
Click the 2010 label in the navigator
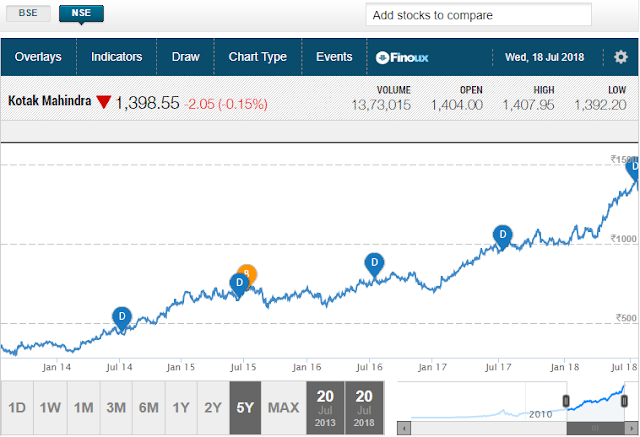540,415
